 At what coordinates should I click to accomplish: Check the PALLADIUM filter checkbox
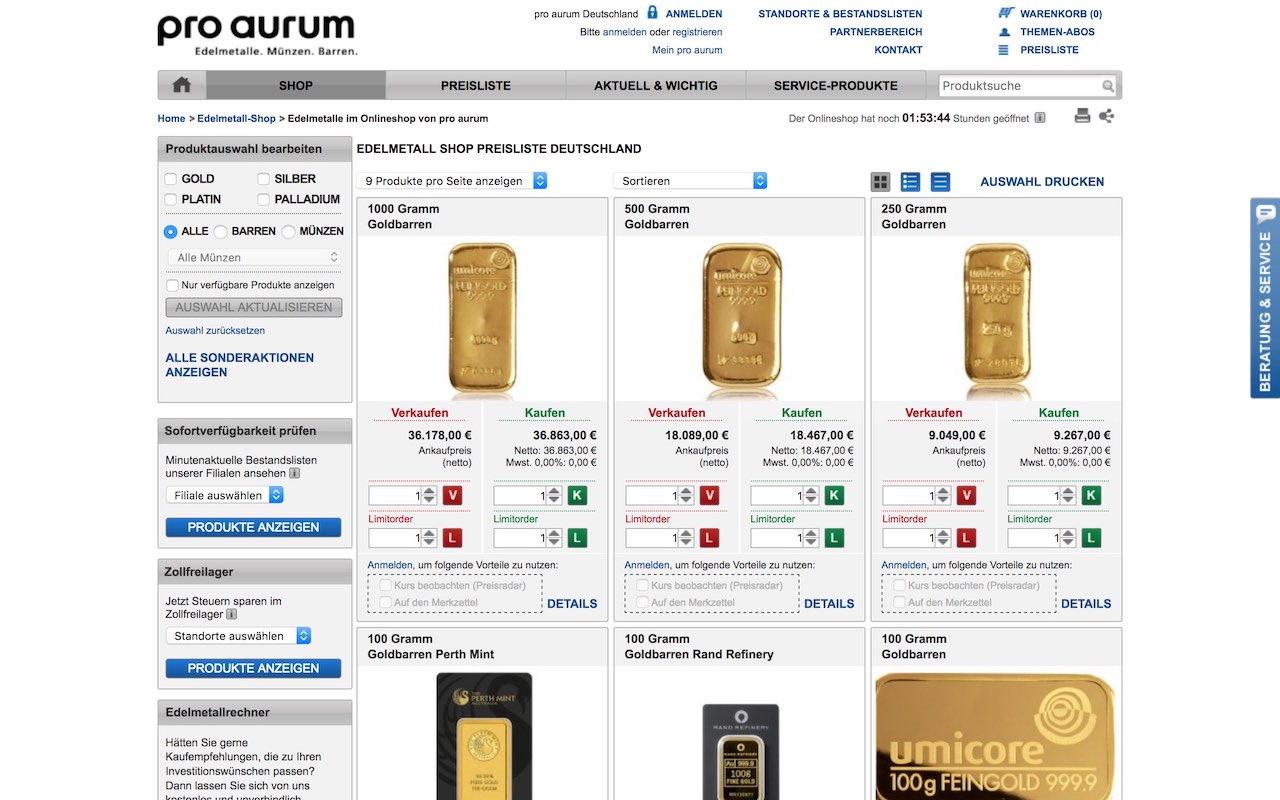point(264,199)
